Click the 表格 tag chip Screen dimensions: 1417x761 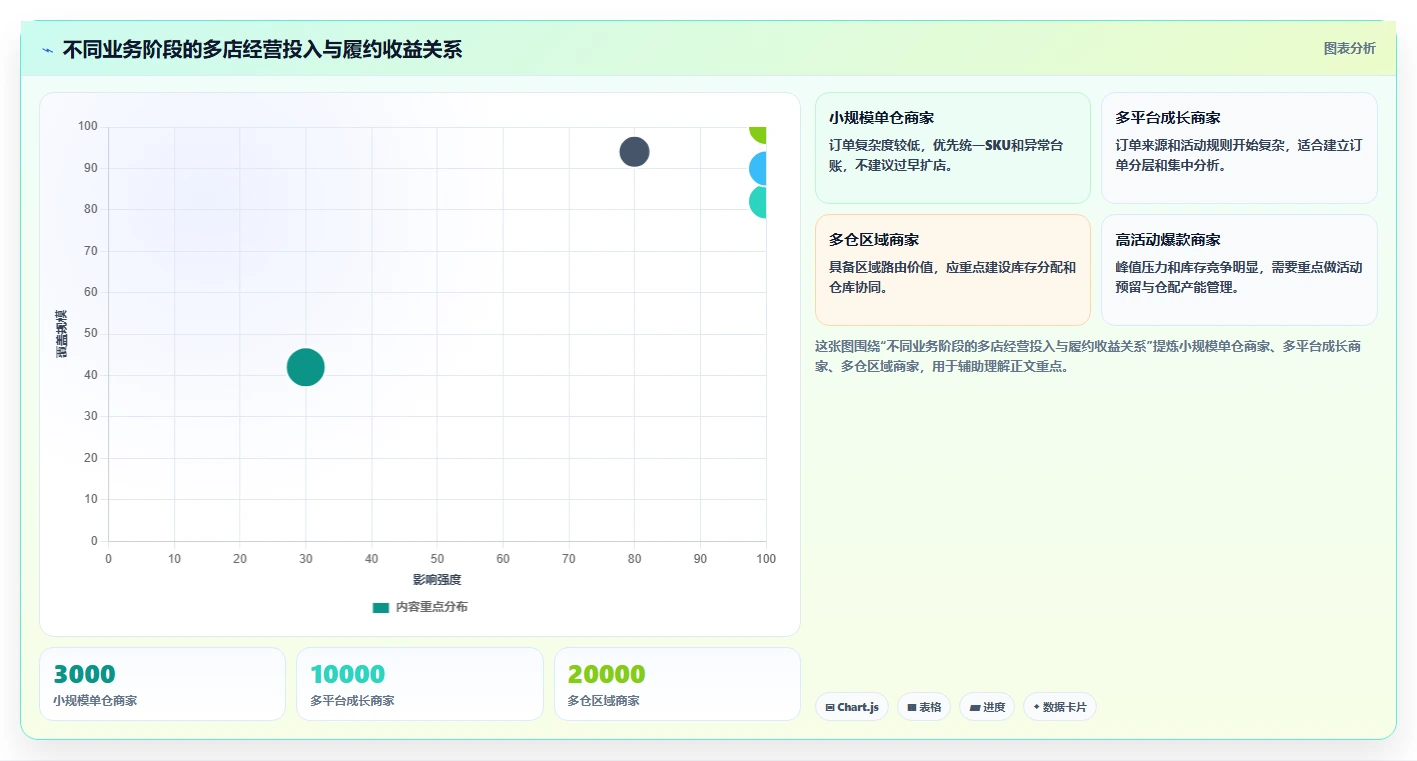924,707
